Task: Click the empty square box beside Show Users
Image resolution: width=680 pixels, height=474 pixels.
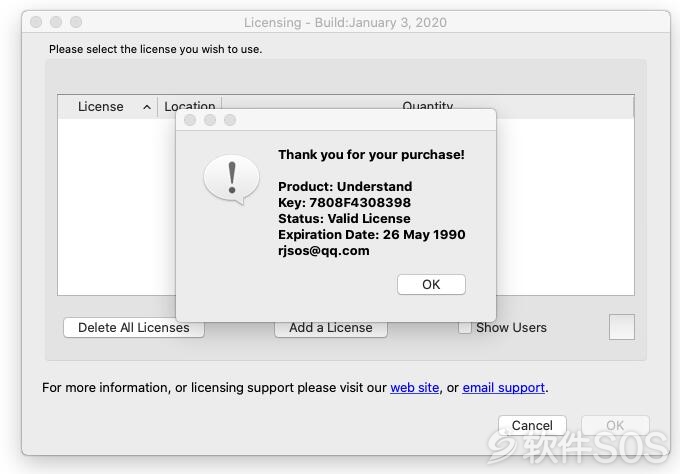Action: [621, 327]
